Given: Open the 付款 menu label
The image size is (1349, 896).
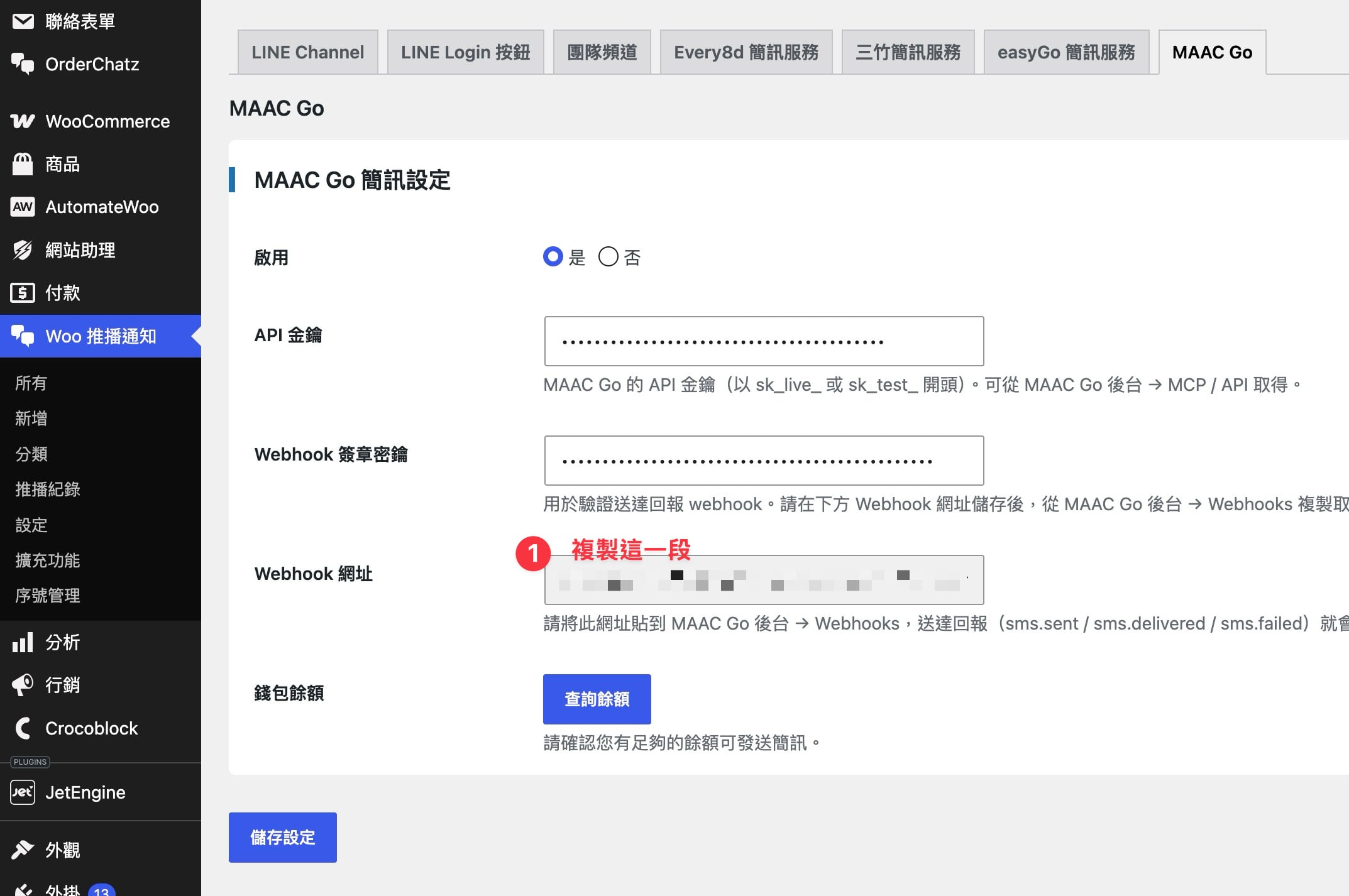Looking at the screenshot, I should click(x=63, y=293).
